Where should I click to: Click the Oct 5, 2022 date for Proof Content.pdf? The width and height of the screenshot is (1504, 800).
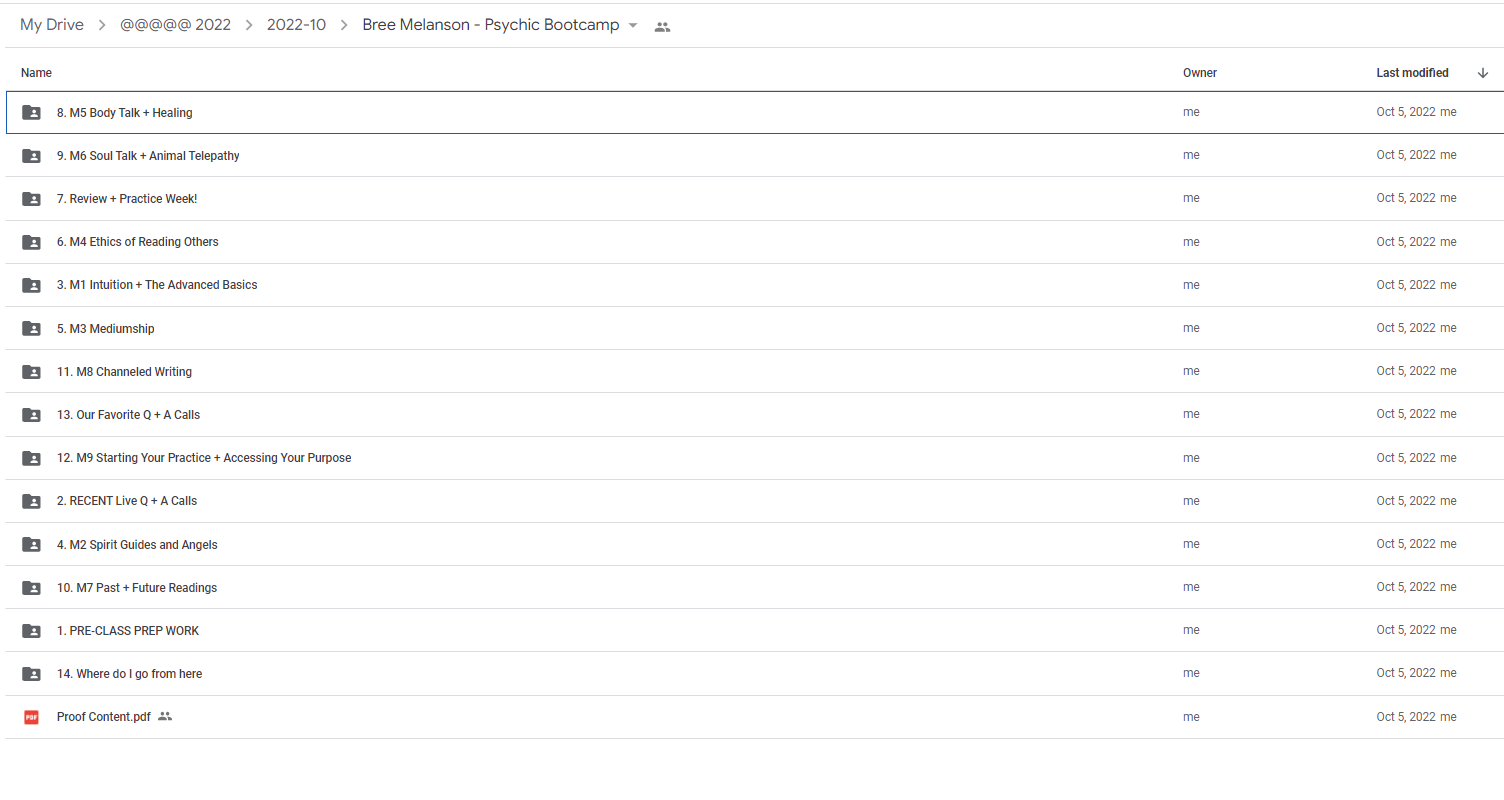[x=1406, y=717]
